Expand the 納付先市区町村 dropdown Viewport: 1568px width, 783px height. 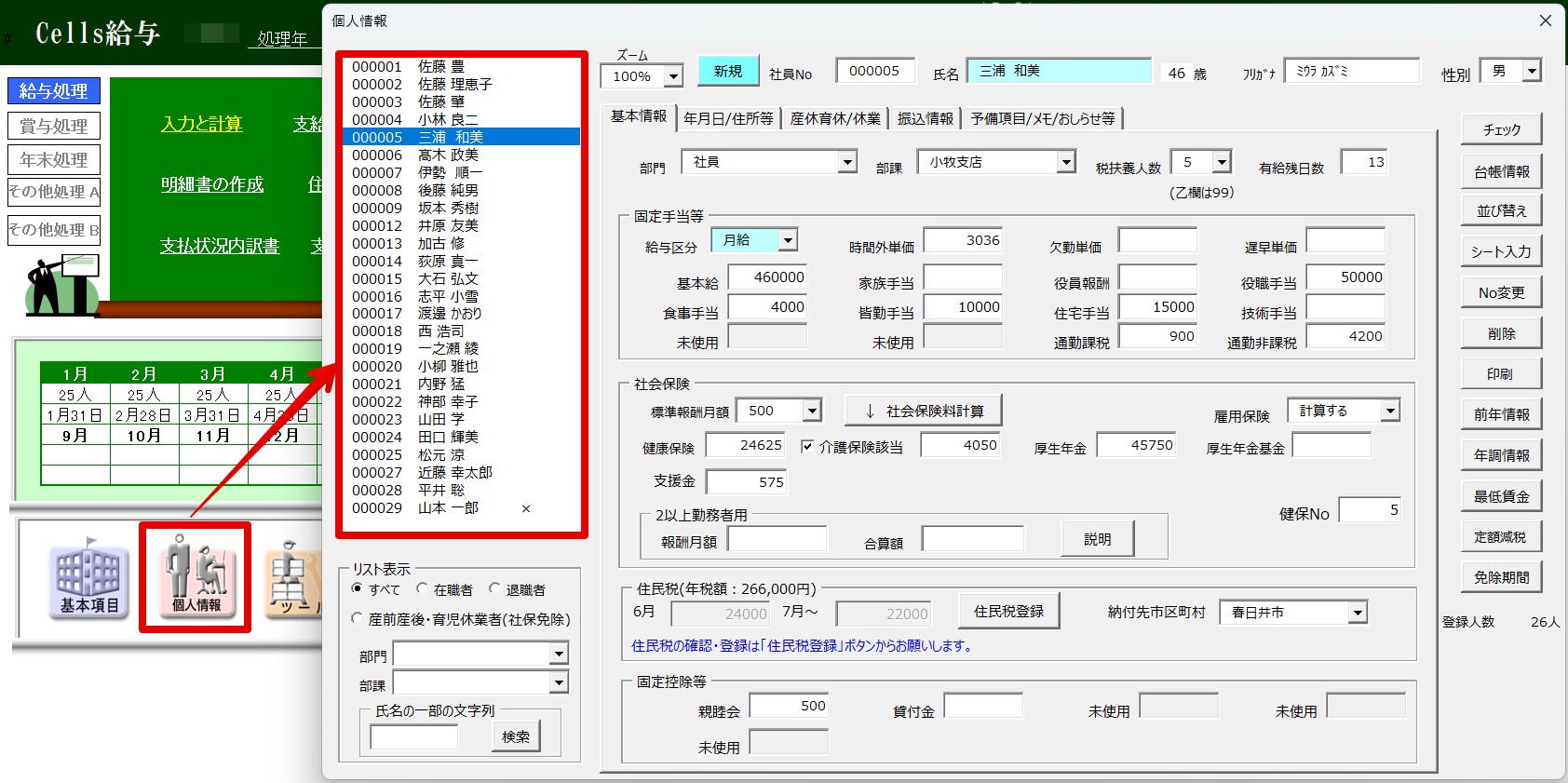pos(1358,613)
